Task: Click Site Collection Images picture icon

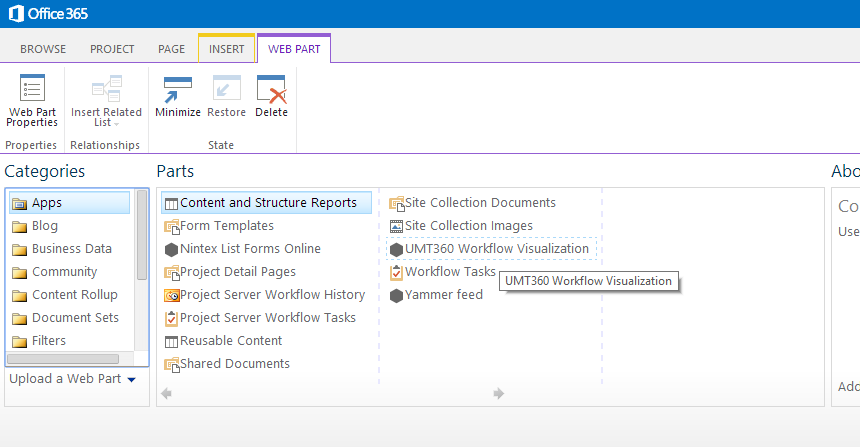Action: 396,226
